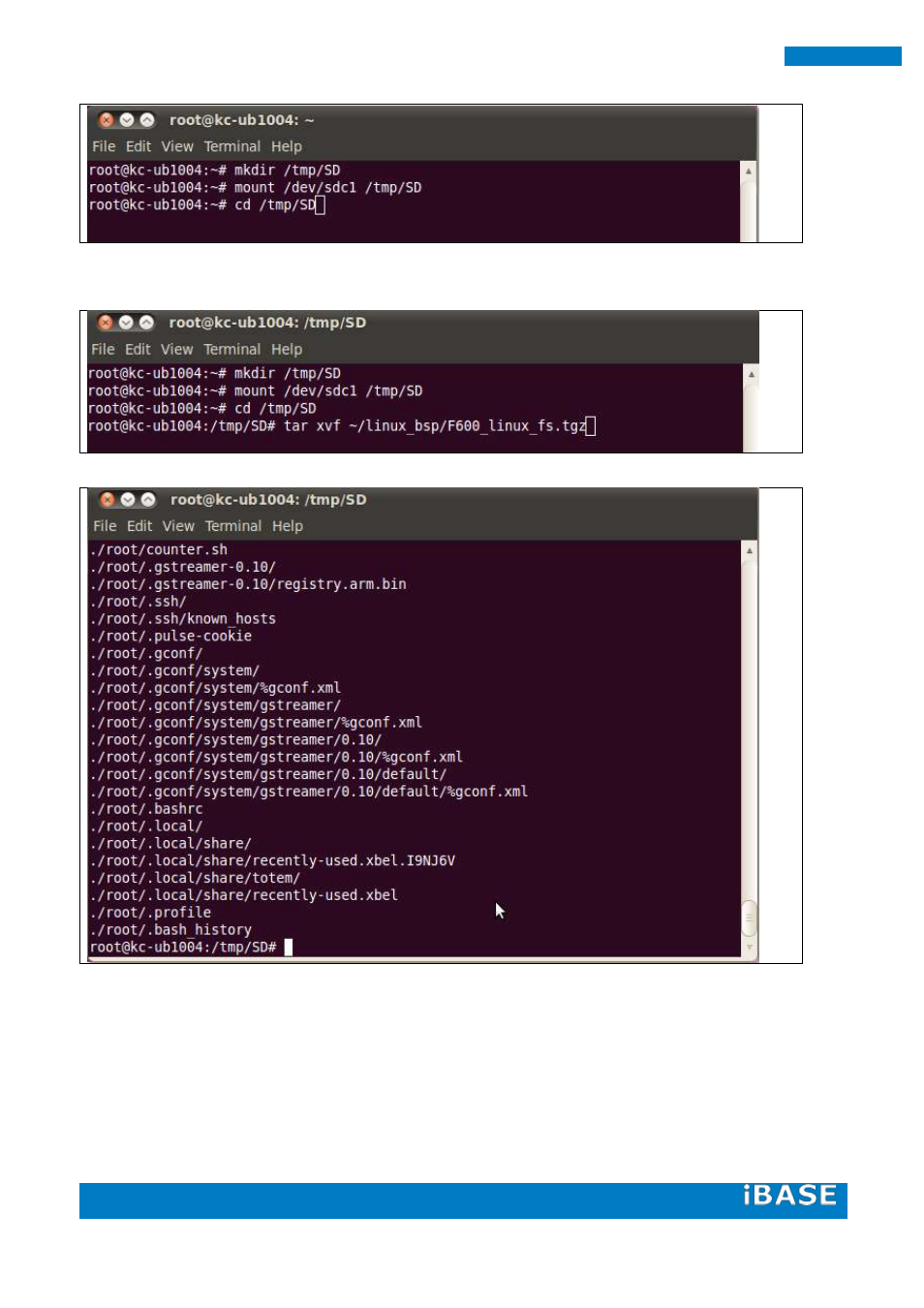Image resolution: width=924 pixels, height=1308 pixels.
Task: Close the bottom terminal window
Action: coord(108,500)
